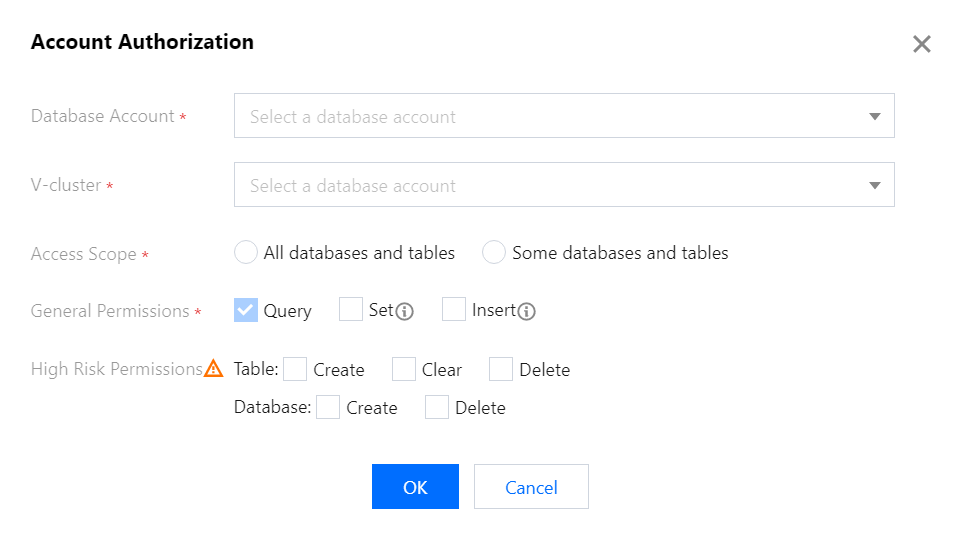The height and width of the screenshot is (541, 964).
Task: Uncheck the Query permission checkbox
Action: coord(246,310)
